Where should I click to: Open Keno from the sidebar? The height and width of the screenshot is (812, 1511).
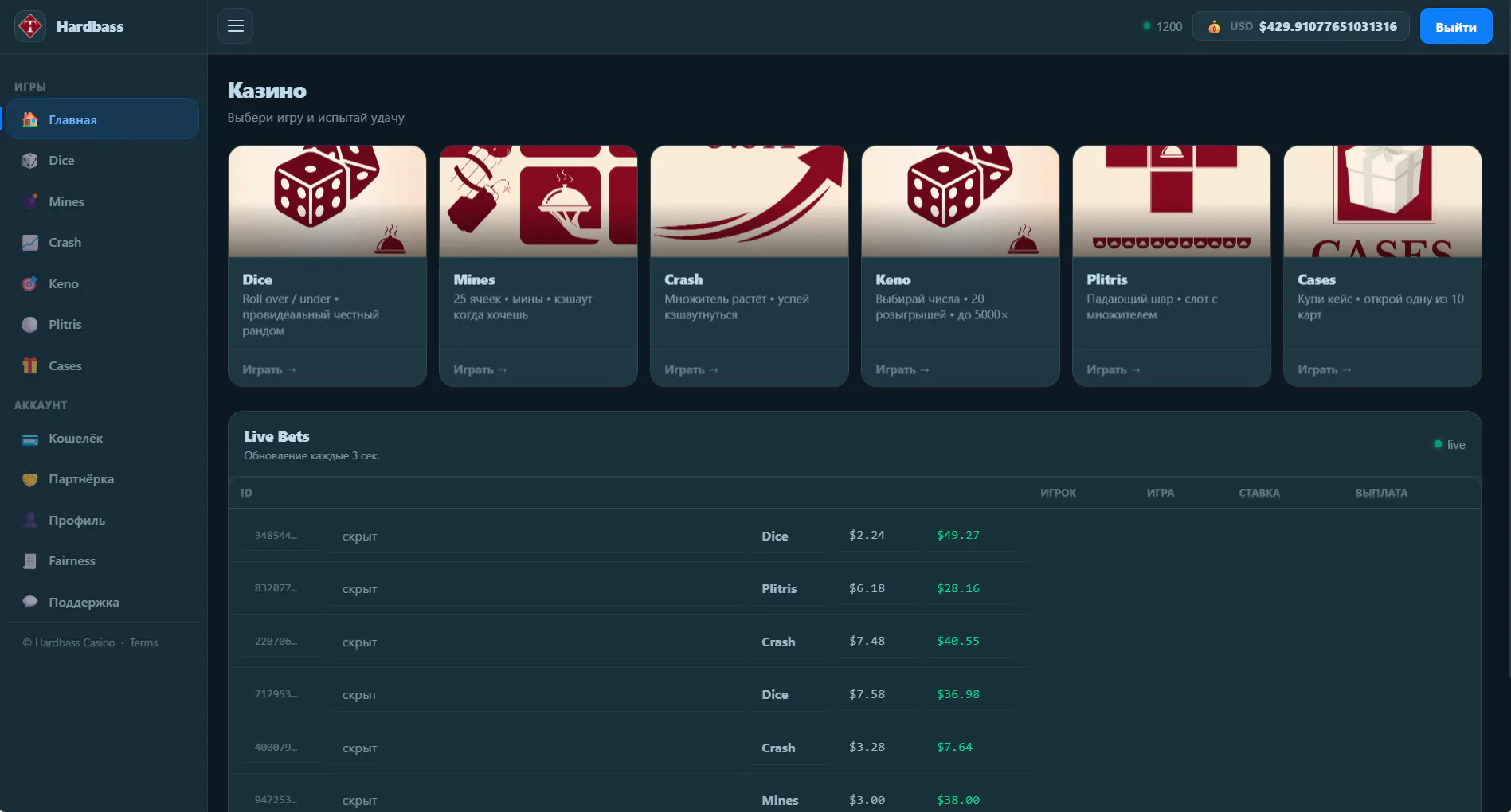pyautogui.click(x=103, y=283)
